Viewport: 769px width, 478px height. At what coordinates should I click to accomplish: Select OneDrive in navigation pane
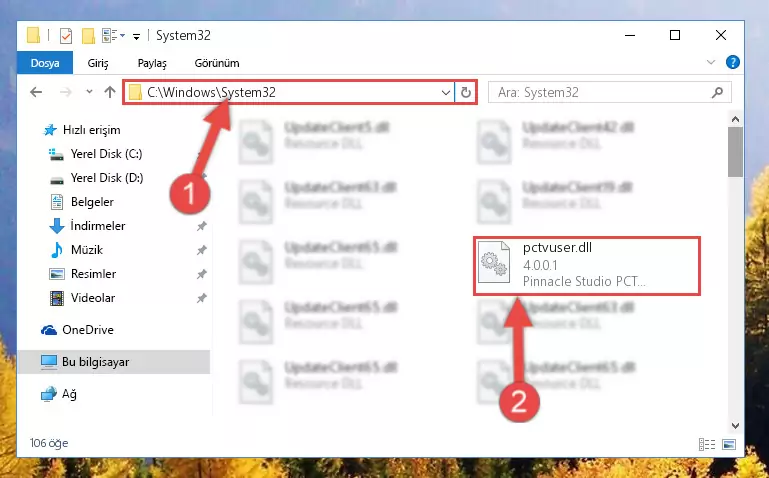click(x=88, y=330)
